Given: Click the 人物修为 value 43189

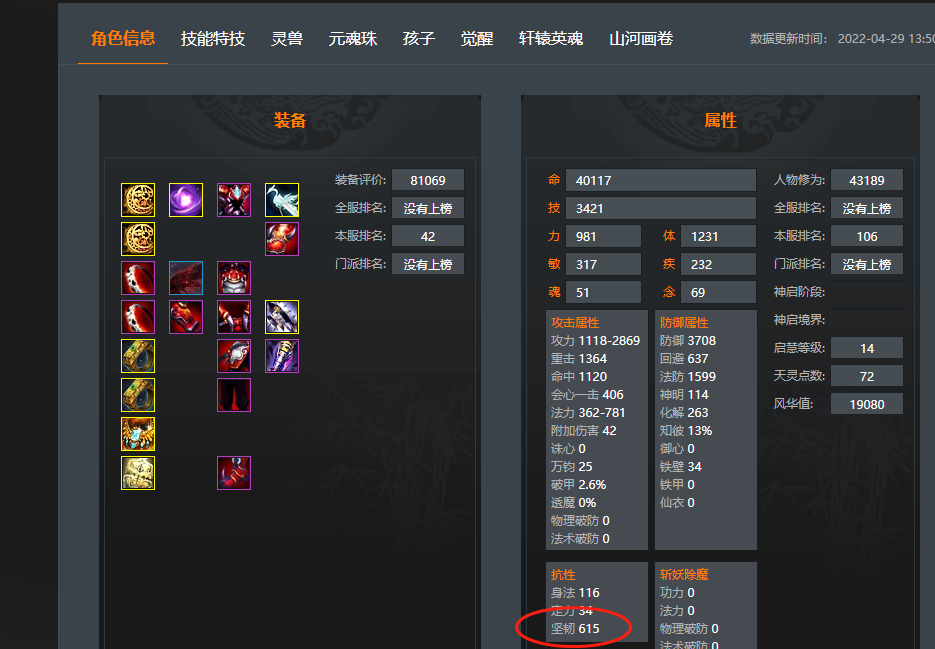Looking at the screenshot, I should 866,180.
